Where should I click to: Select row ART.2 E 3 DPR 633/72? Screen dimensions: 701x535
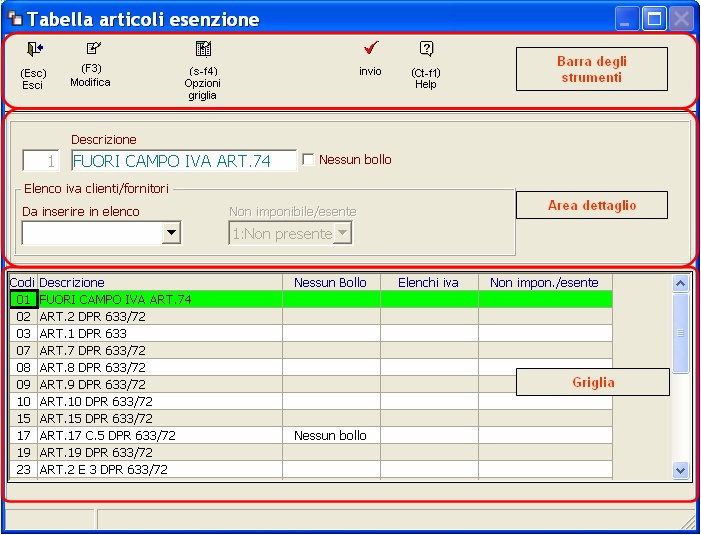click(x=311, y=469)
